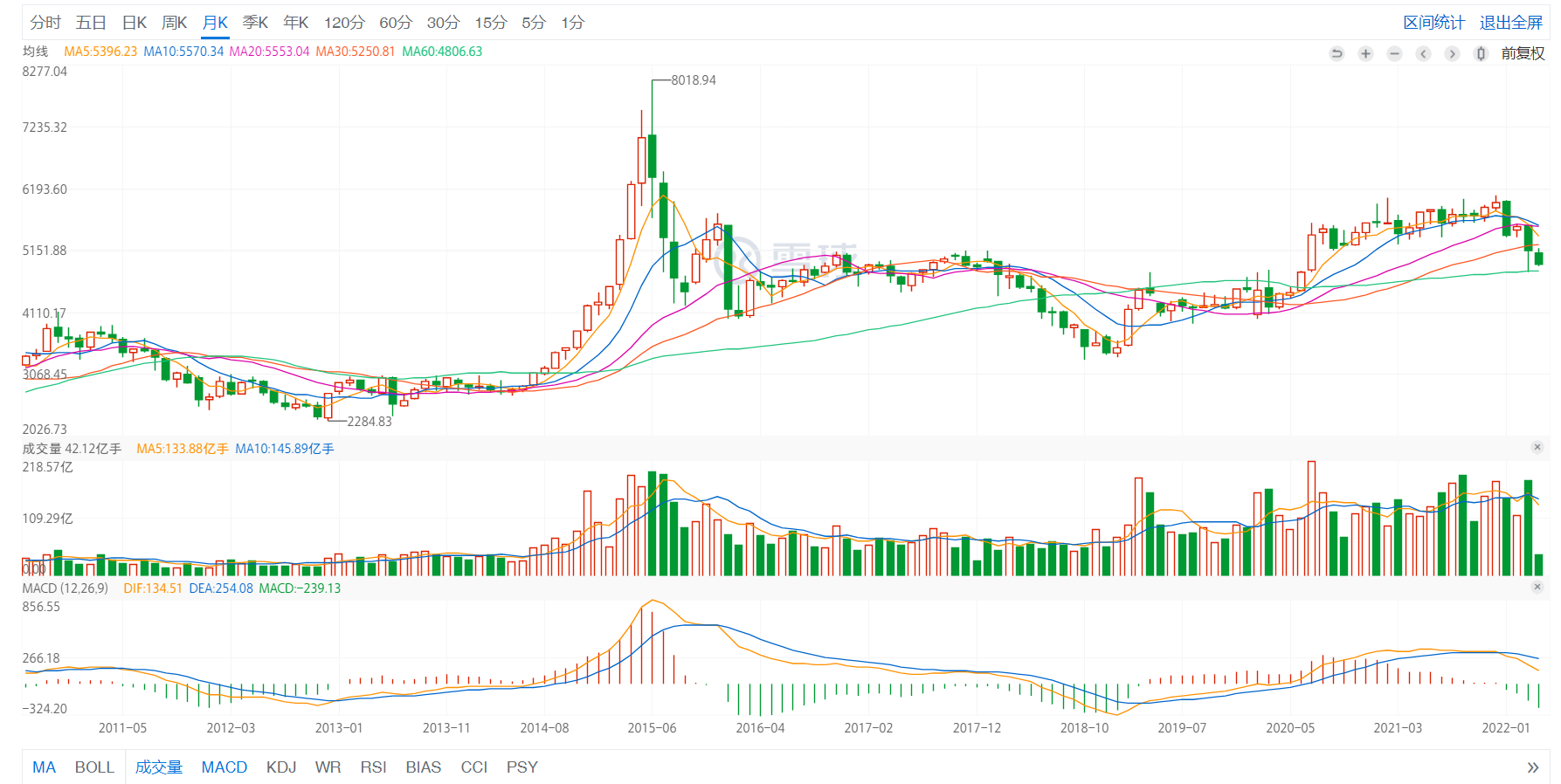
Task: Toggle the KDJ indicator
Action: pos(281,767)
